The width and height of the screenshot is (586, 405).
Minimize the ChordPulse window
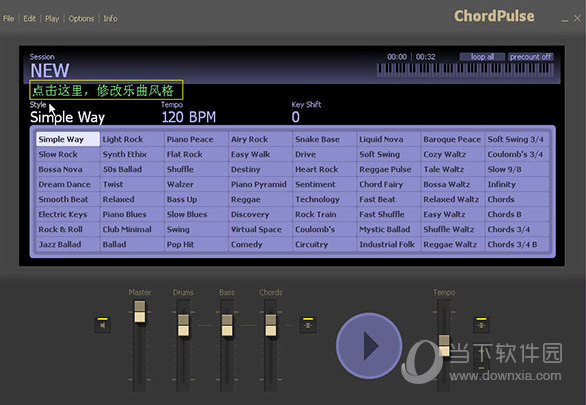565,19
